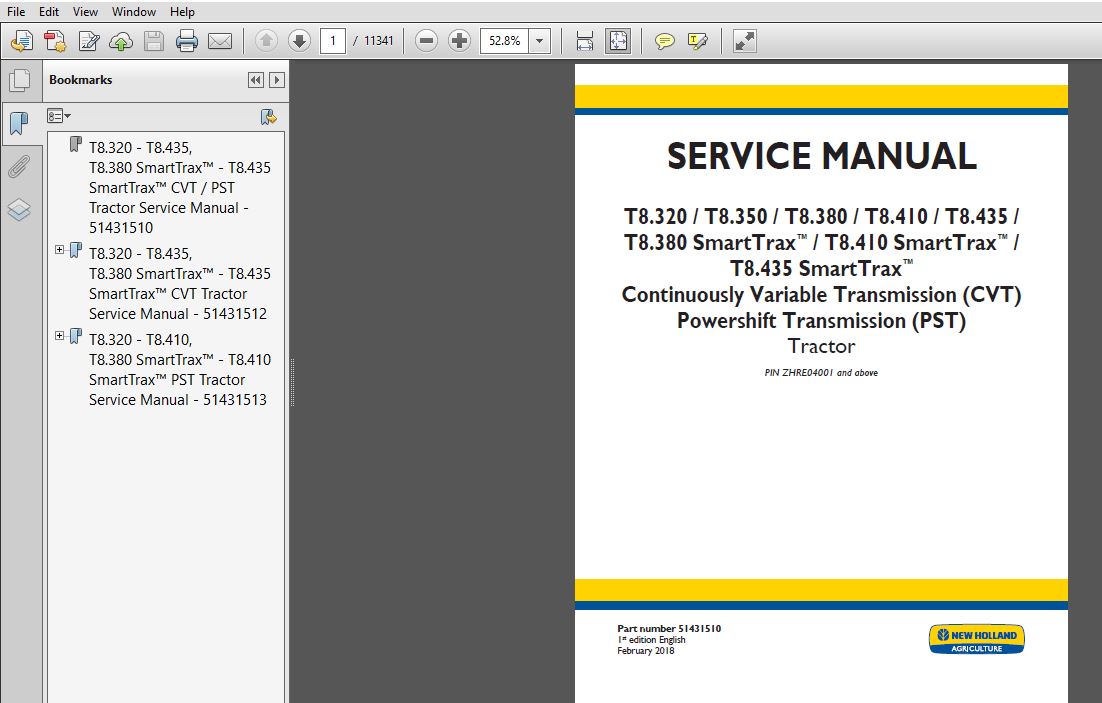Print the document using printer icon
Image resolution: width=1102 pixels, height=703 pixels.
click(x=187, y=41)
